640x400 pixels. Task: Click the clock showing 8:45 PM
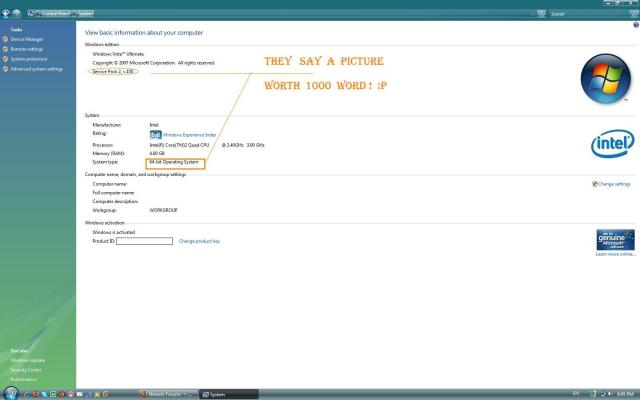coord(625,394)
